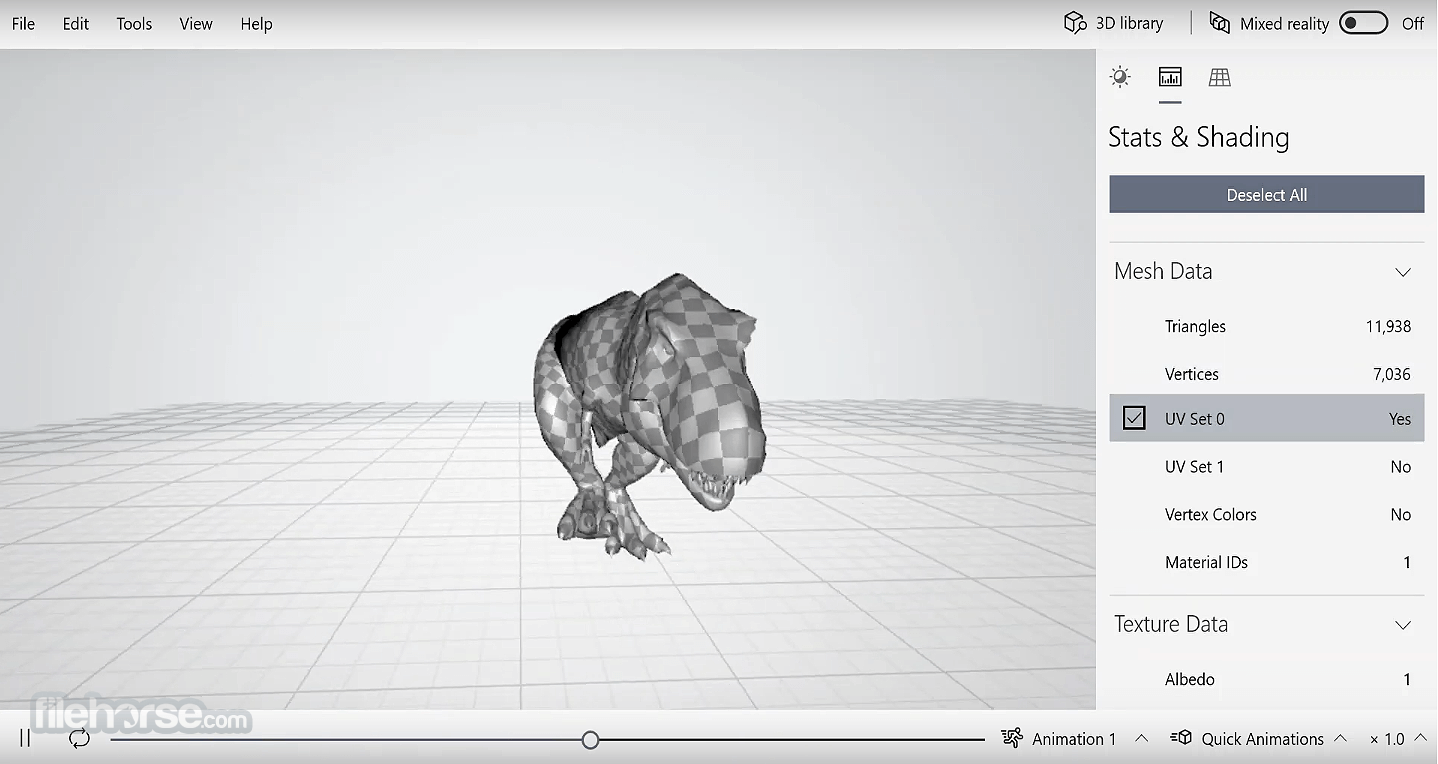1438x764 pixels.
Task: Click the Mixed reality label
Action: (1284, 23)
